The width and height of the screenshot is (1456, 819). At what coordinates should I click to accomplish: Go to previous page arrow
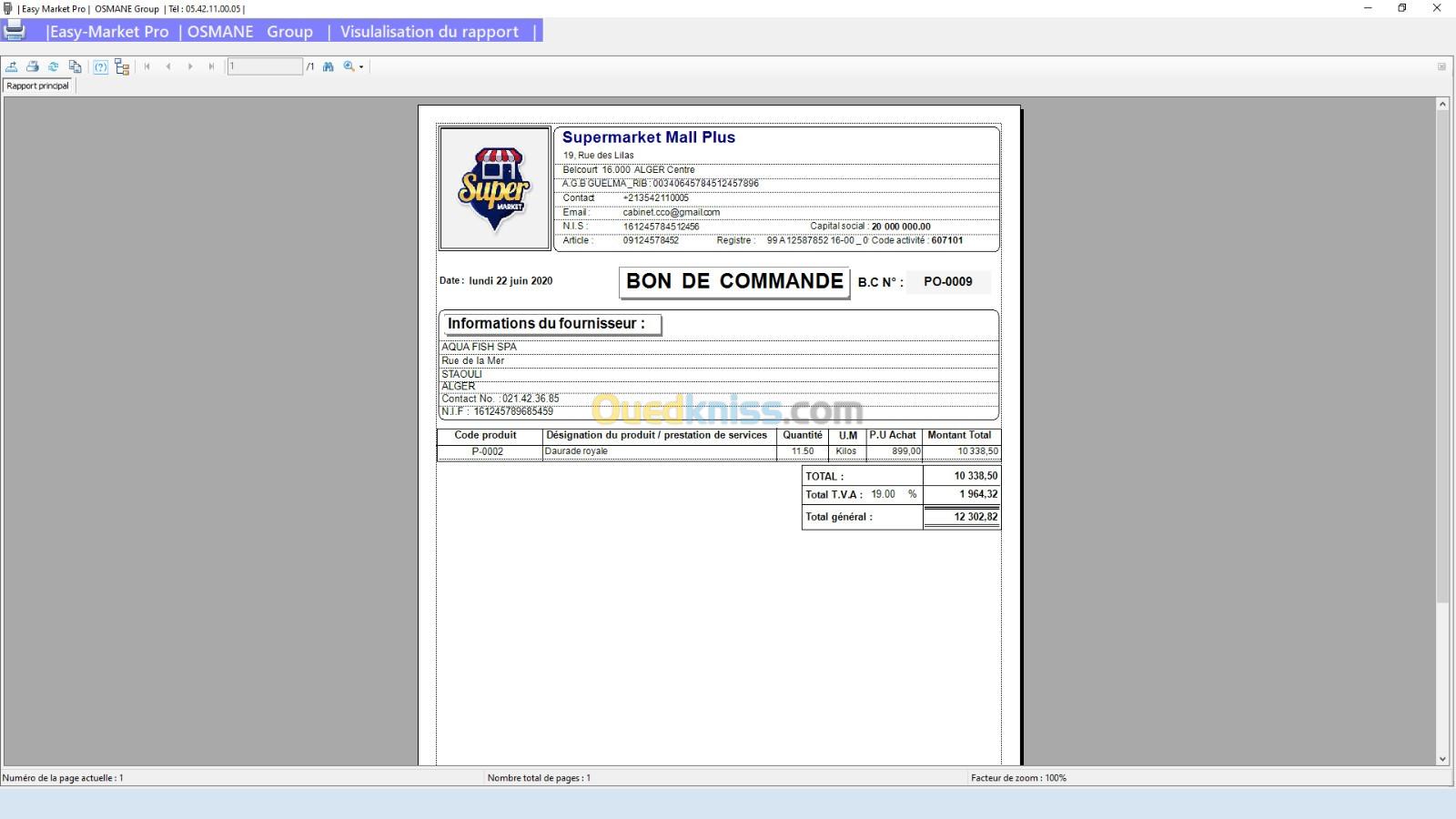click(168, 66)
